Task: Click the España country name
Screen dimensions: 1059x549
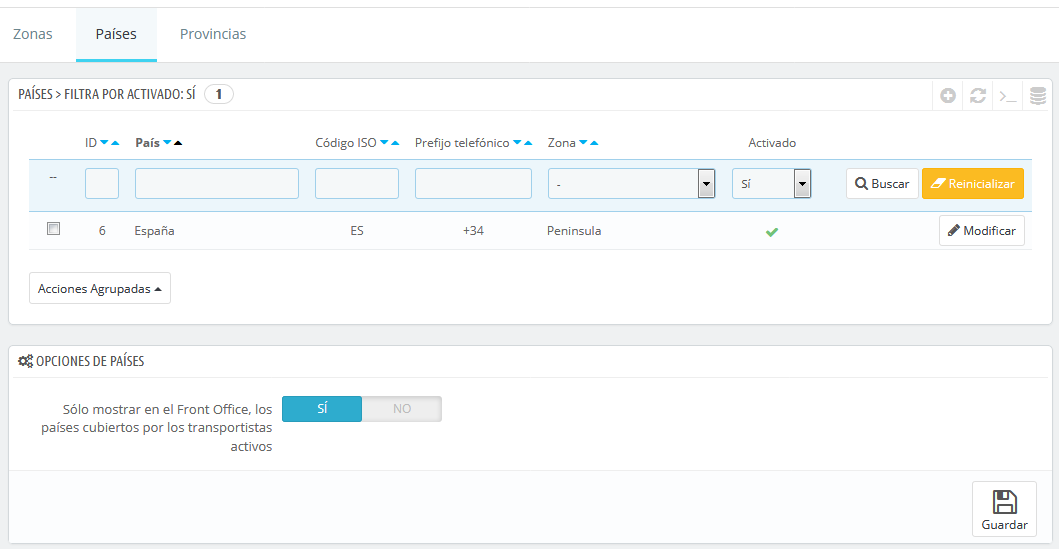Action: pos(155,231)
